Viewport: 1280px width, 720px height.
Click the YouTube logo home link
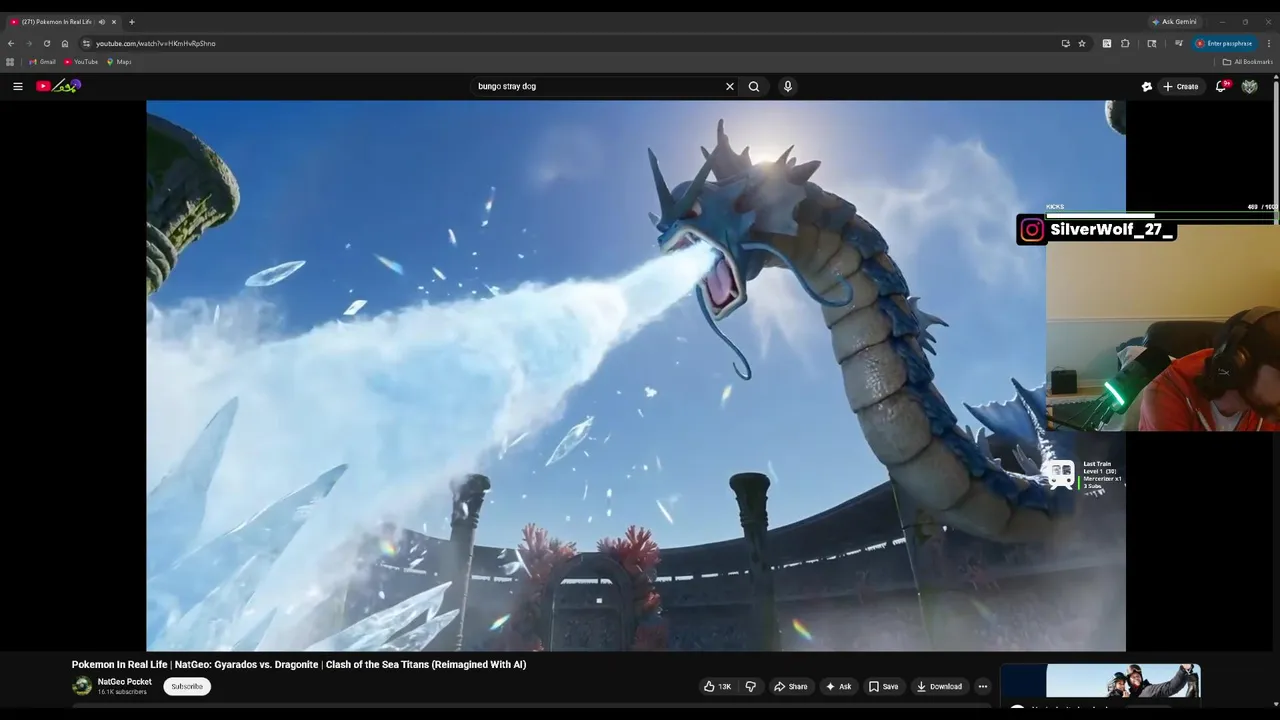pos(58,86)
